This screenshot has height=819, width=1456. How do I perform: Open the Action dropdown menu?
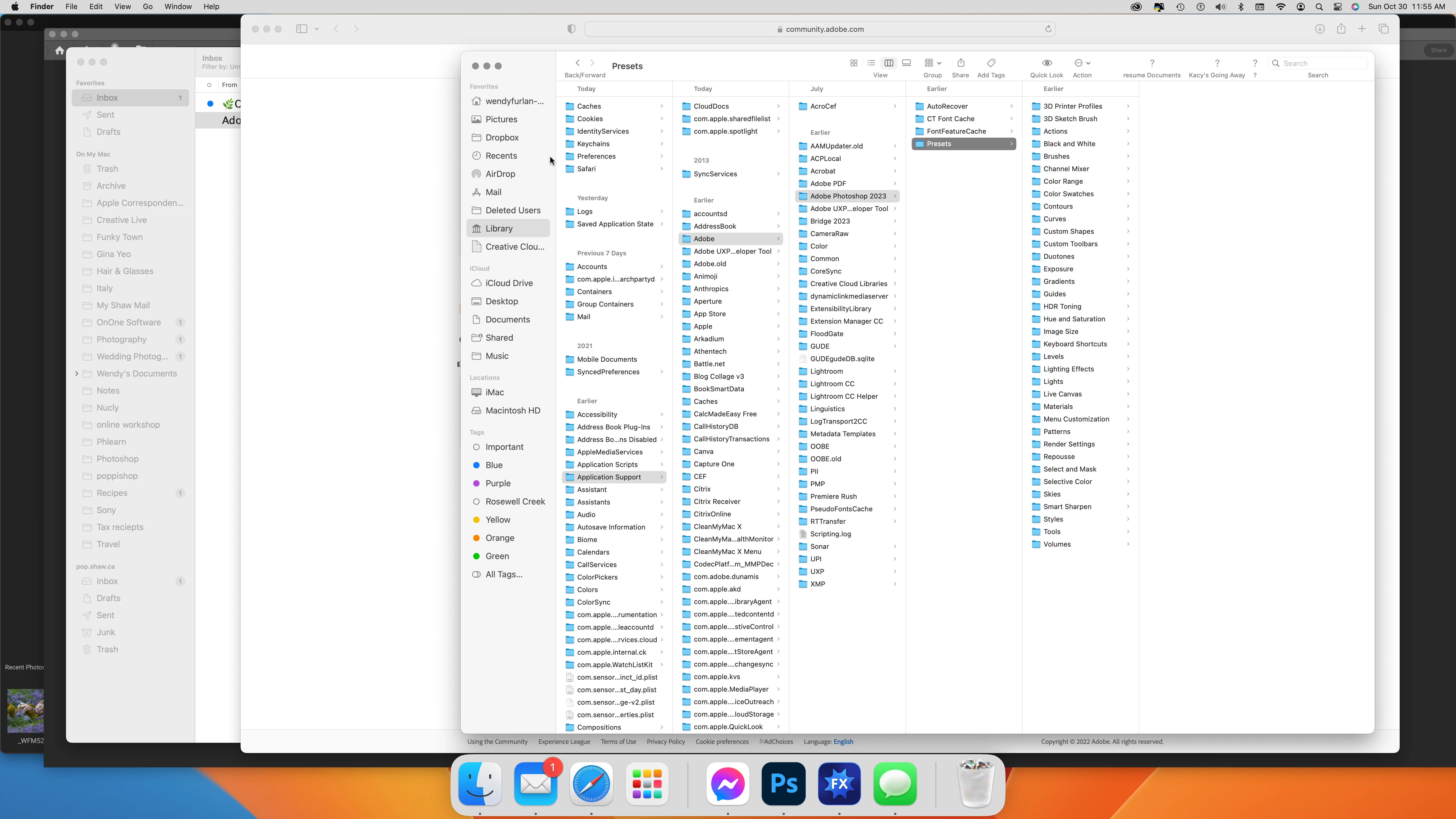click(1082, 63)
